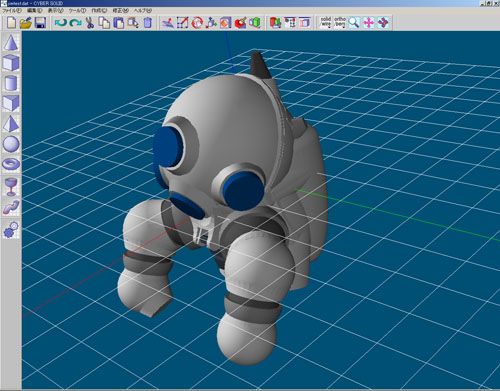Toggle solid/wire display mode
500x391 pixels.
(326, 22)
